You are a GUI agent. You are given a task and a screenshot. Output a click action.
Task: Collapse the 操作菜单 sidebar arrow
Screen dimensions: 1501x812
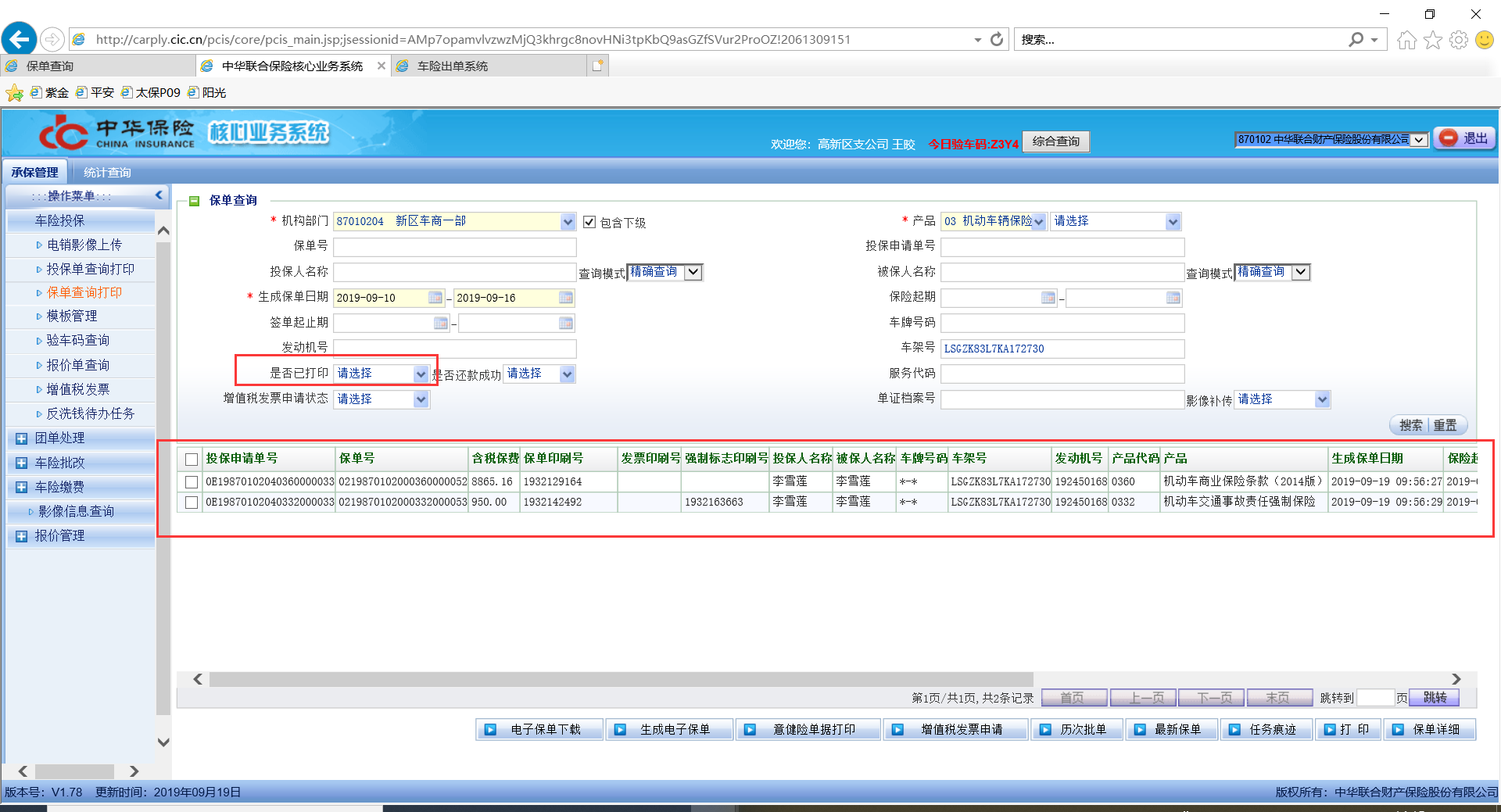[159, 195]
